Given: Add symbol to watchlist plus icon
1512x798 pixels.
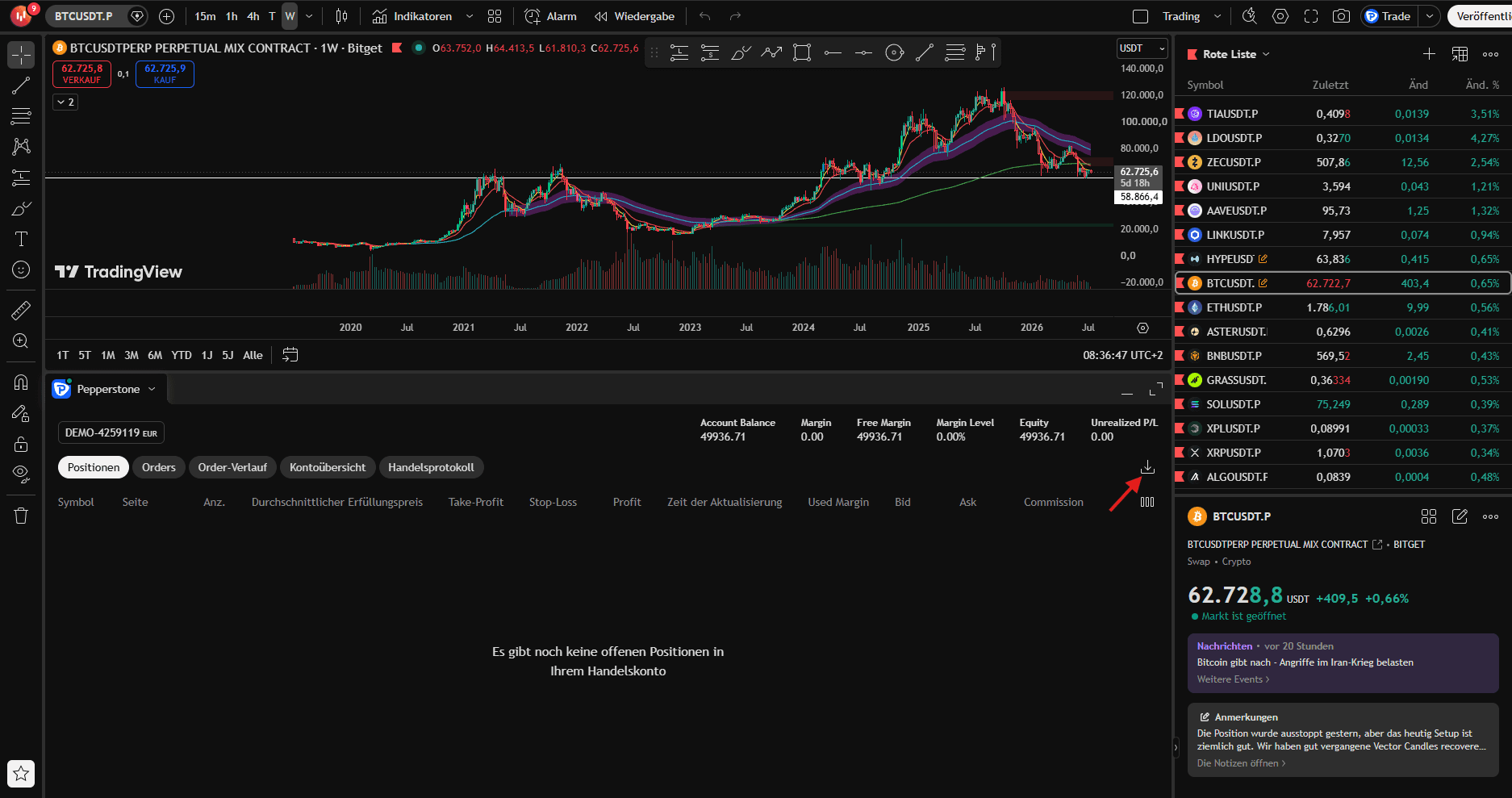Looking at the screenshot, I should (1429, 54).
